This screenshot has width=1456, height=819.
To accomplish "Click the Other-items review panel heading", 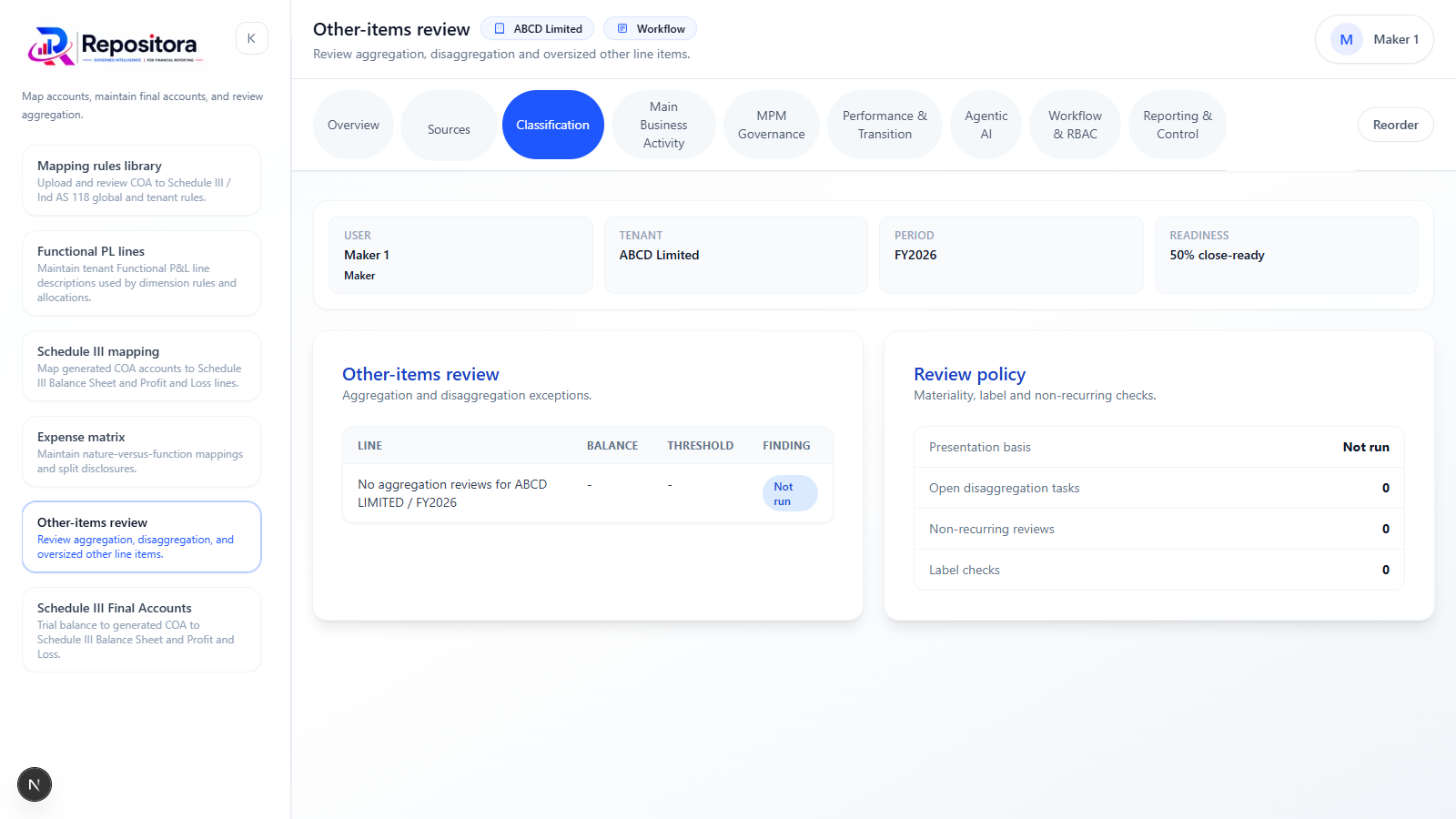I will tap(420, 374).
